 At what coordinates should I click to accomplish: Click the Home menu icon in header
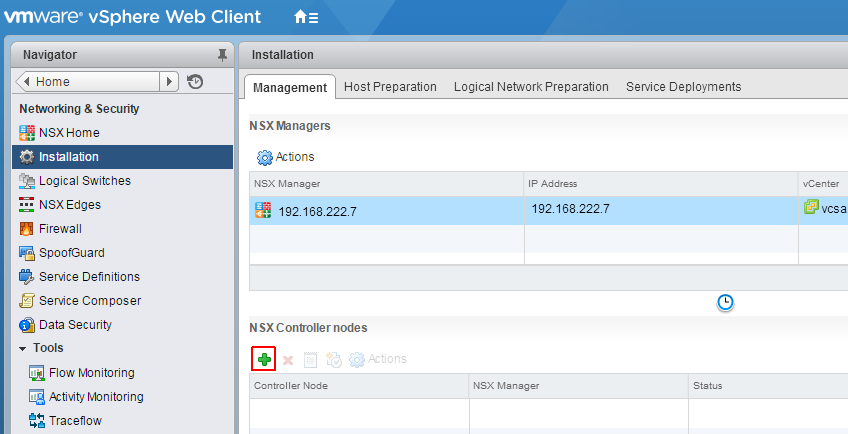(306, 17)
